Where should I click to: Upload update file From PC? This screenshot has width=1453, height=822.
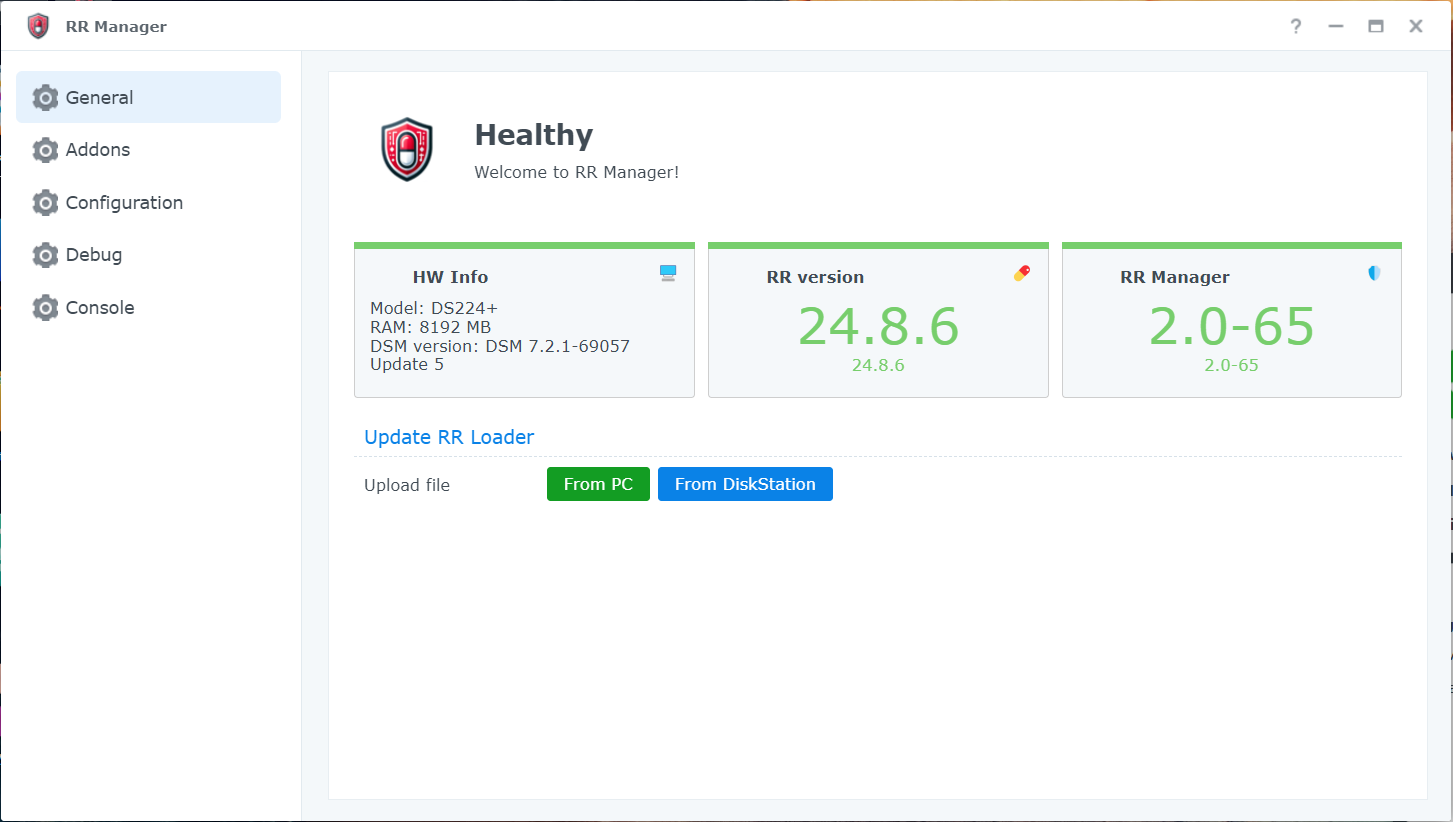pyautogui.click(x=598, y=484)
